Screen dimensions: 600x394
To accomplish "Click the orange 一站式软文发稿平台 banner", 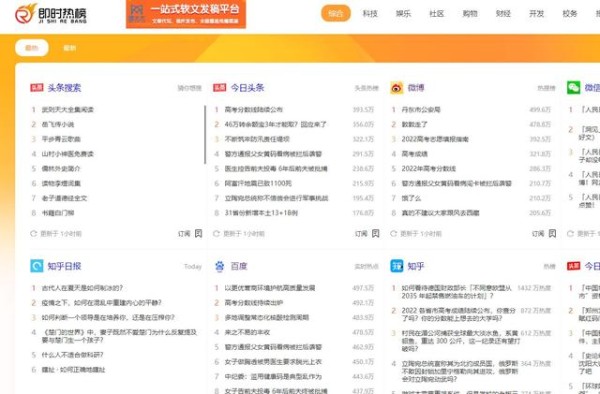I will [186, 14].
